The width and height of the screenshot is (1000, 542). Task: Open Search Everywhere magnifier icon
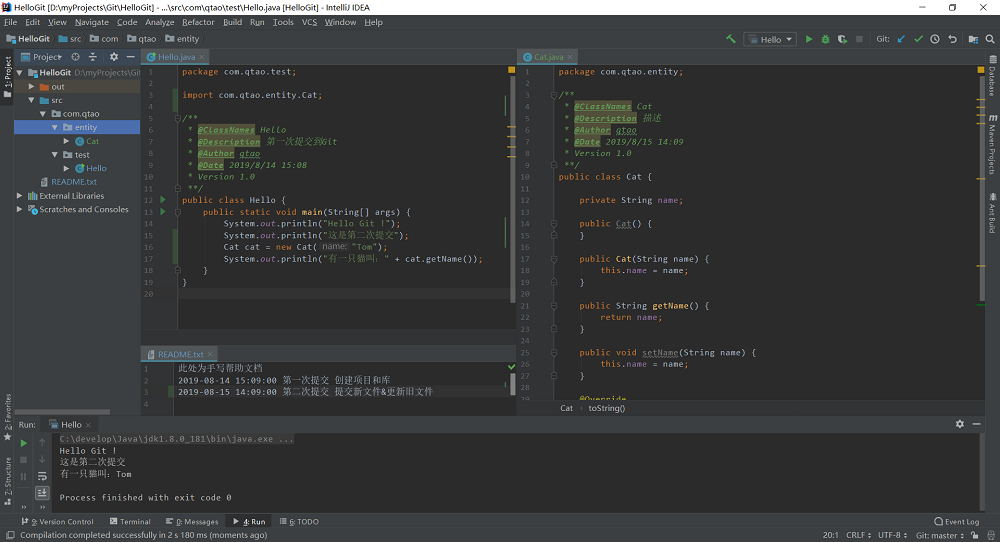(x=990, y=39)
